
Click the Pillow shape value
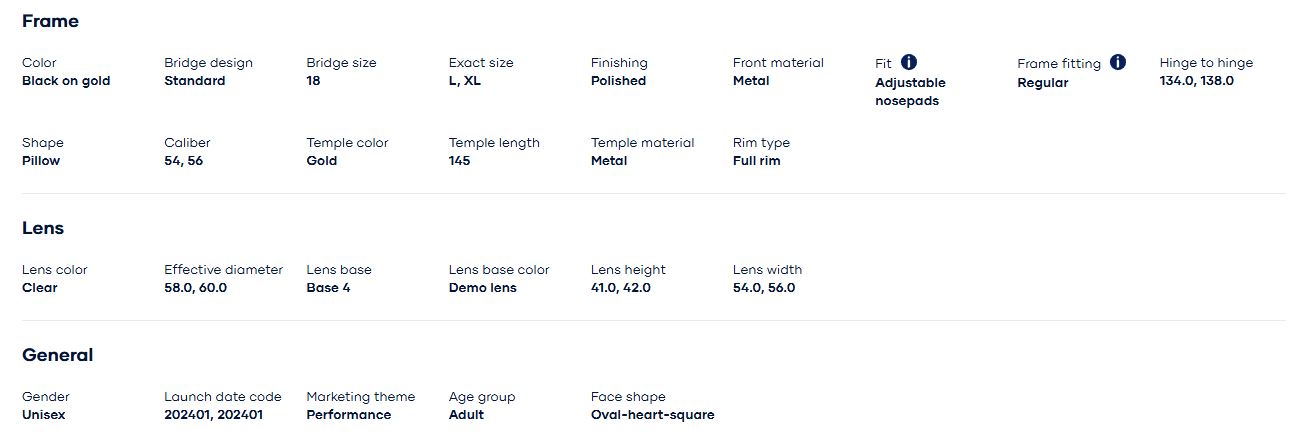pyautogui.click(x=41, y=161)
